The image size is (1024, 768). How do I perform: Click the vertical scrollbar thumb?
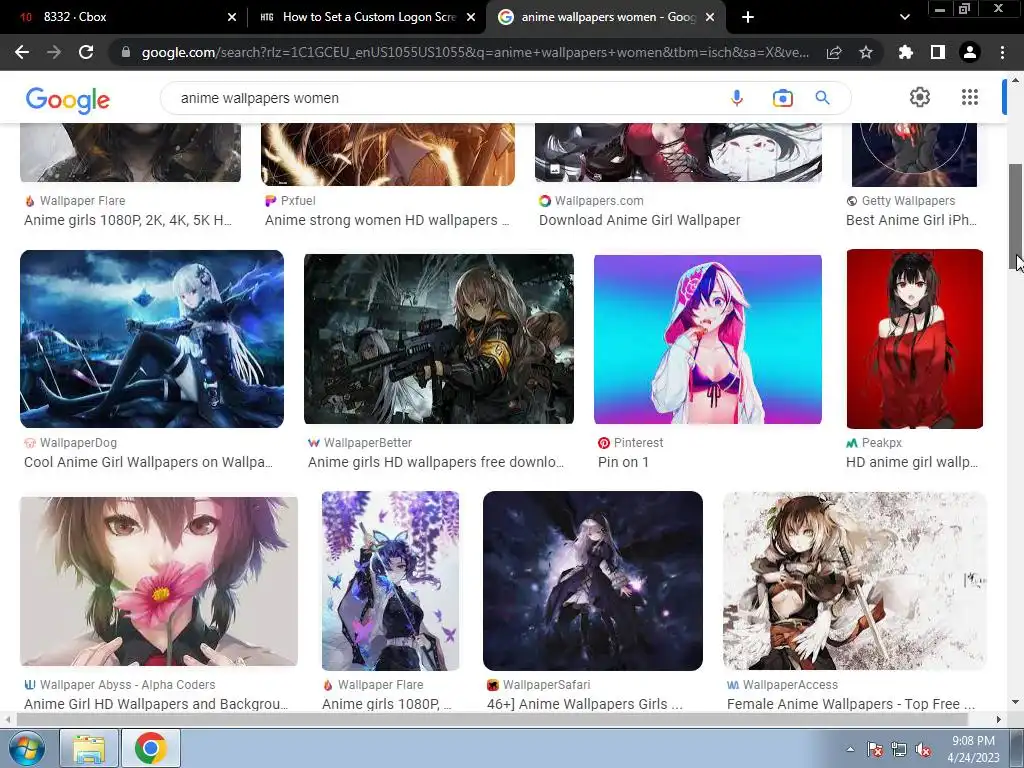(1015, 216)
